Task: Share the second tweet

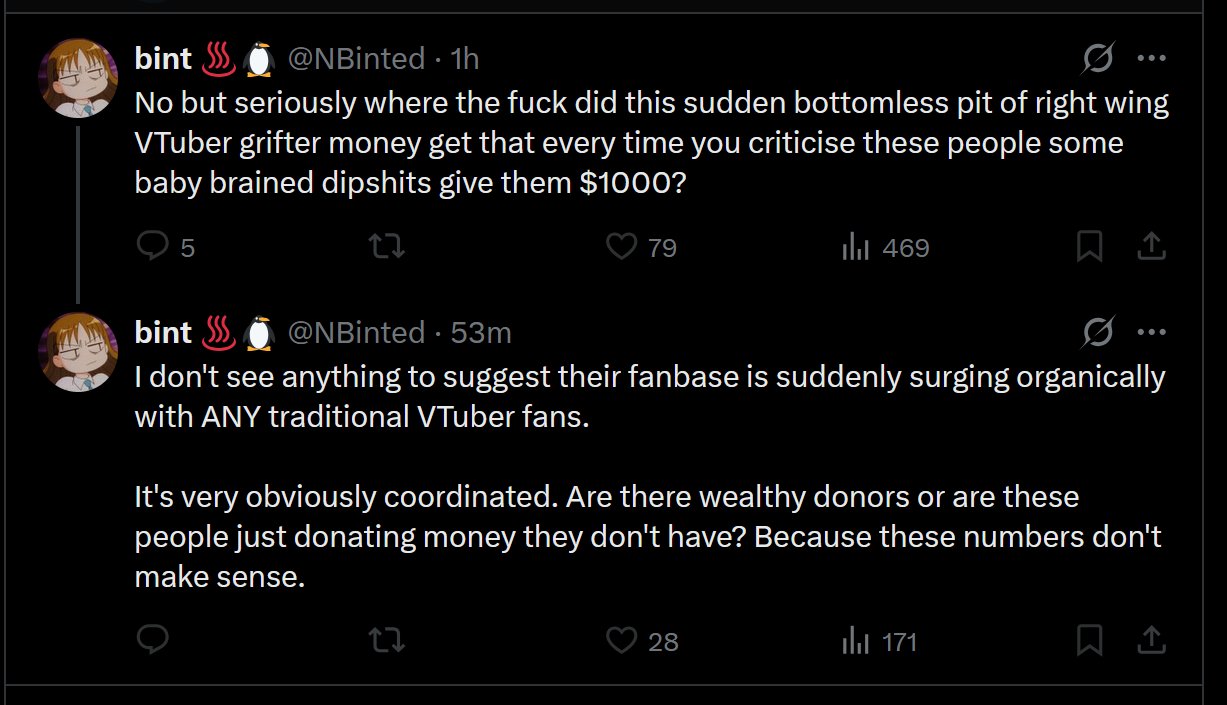Action: (1151, 640)
